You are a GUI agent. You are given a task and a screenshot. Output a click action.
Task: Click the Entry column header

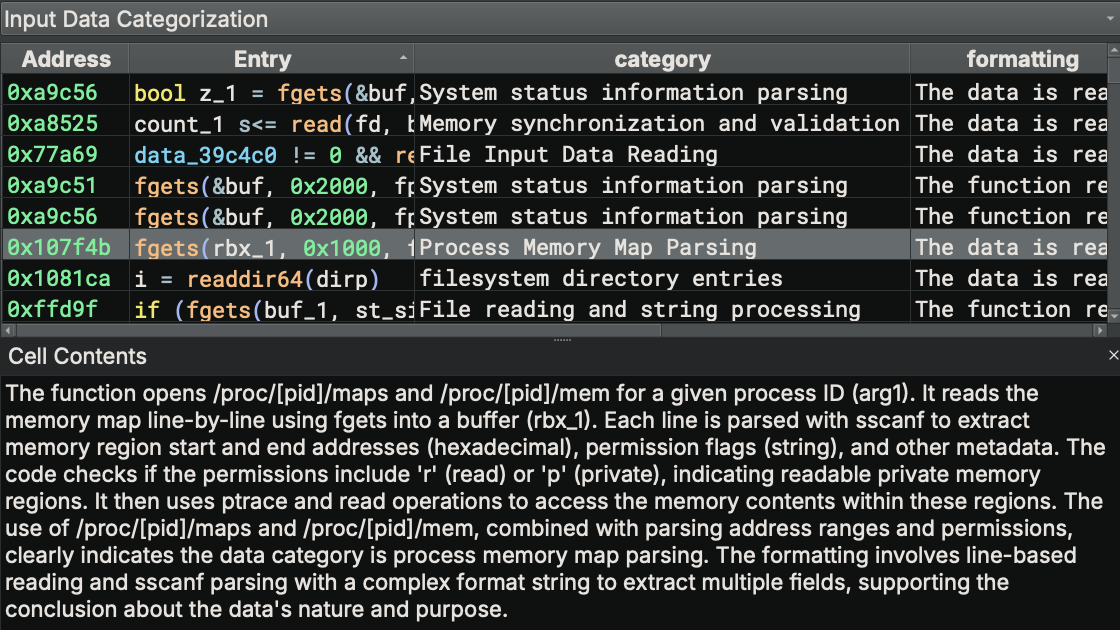[260, 58]
